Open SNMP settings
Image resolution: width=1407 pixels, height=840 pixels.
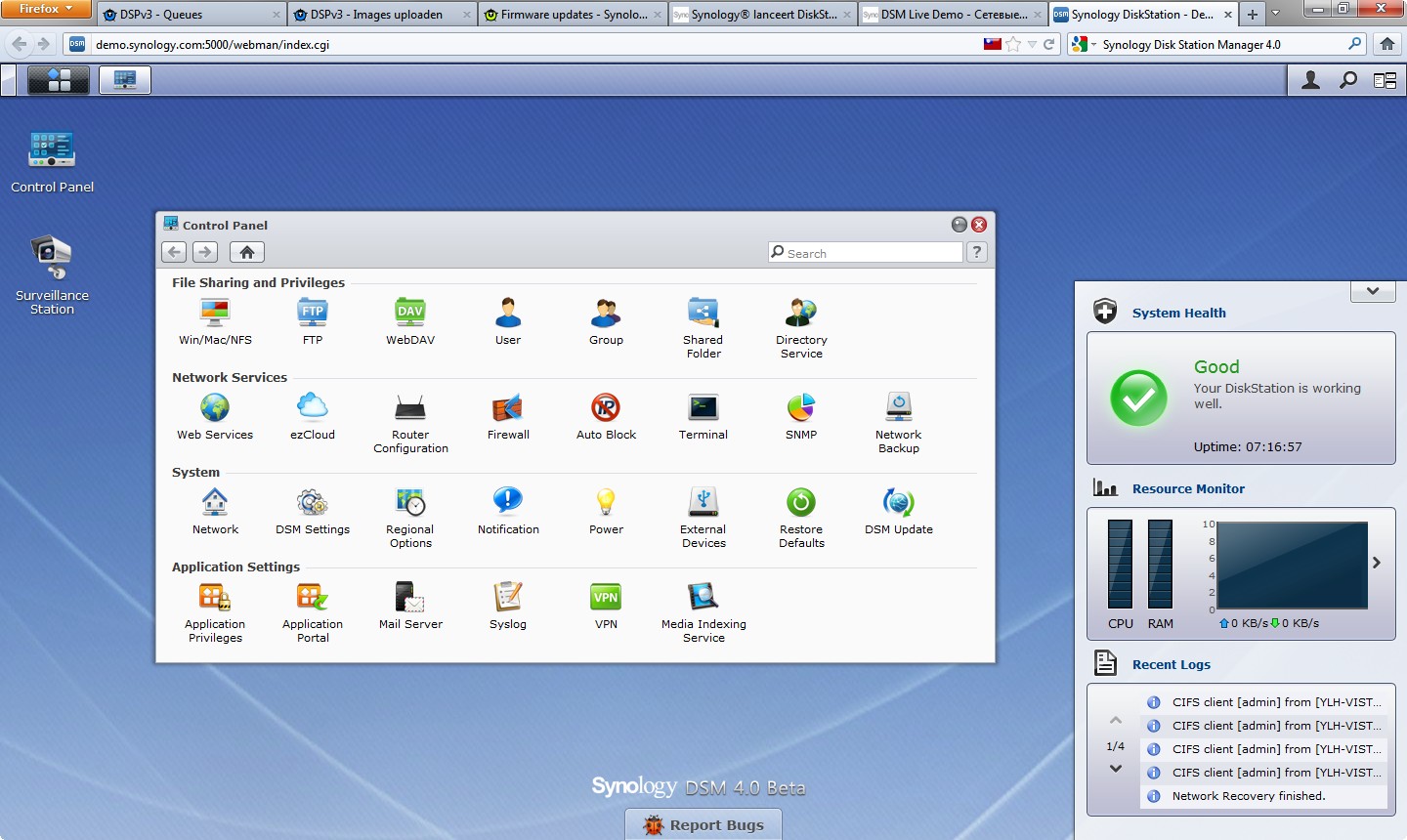pyautogui.click(x=801, y=416)
